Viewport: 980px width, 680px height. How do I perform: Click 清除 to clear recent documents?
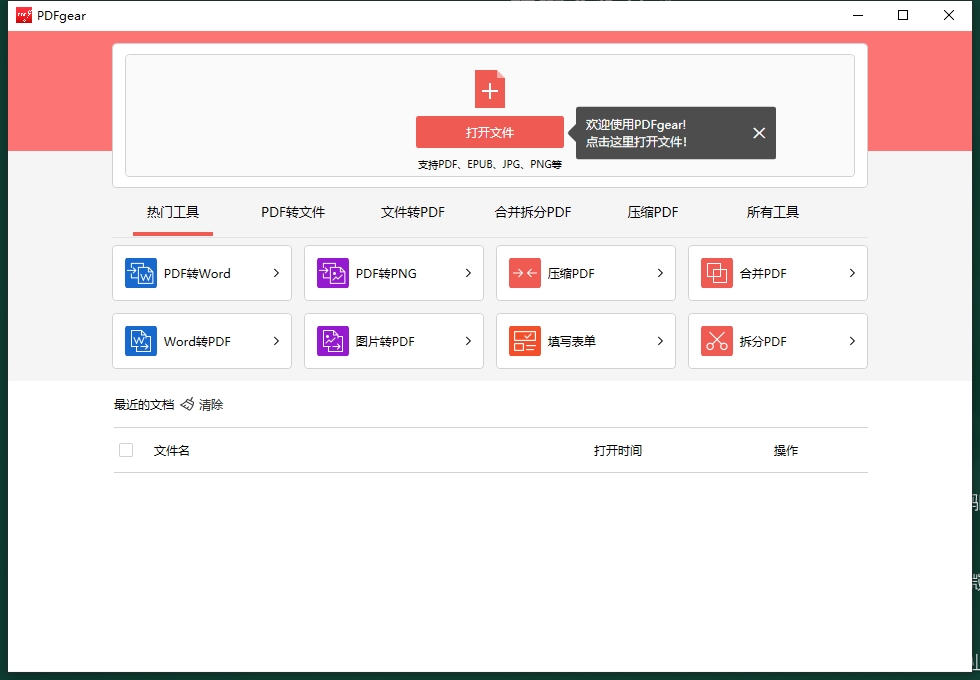tap(211, 404)
